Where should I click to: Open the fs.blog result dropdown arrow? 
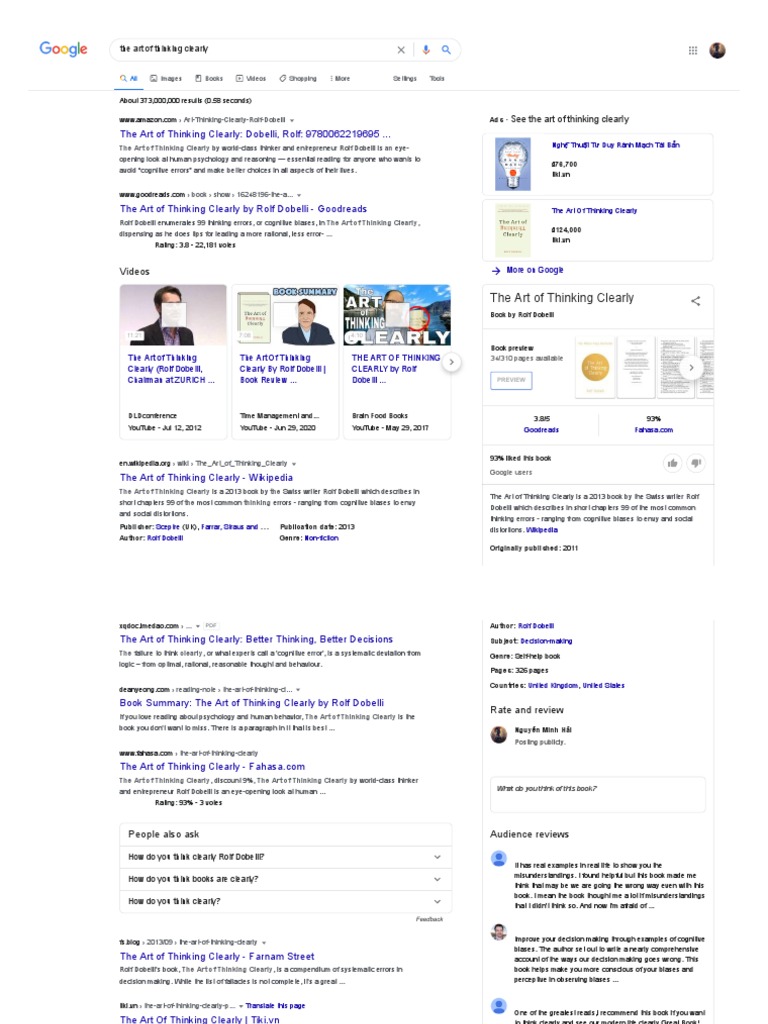coord(264,943)
